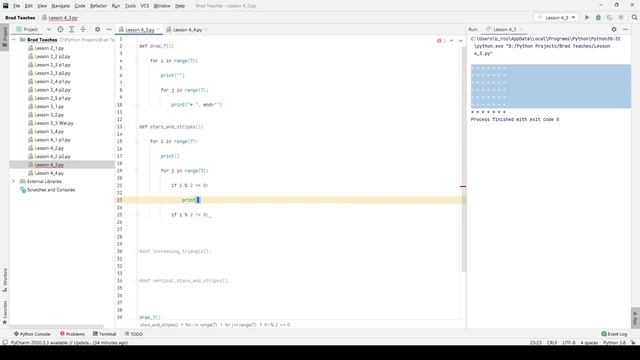Screen dimensions: 640x360
Task: Click the line:column indicator in status bar
Action: pyautogui.click(x=536, y=342)
